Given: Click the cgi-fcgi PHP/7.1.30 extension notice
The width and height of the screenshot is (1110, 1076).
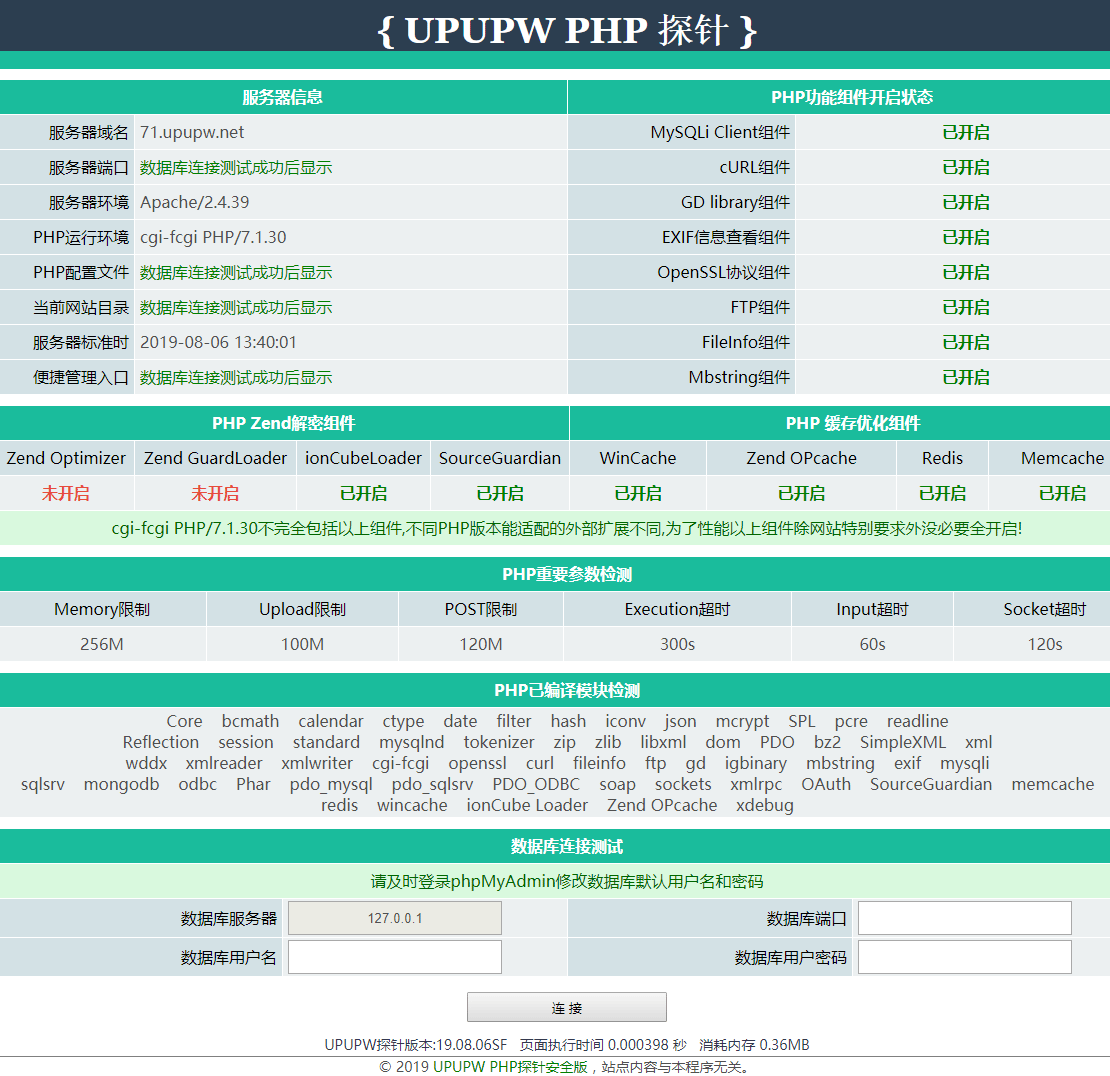Looking at the screenshot, I should 567,529.
